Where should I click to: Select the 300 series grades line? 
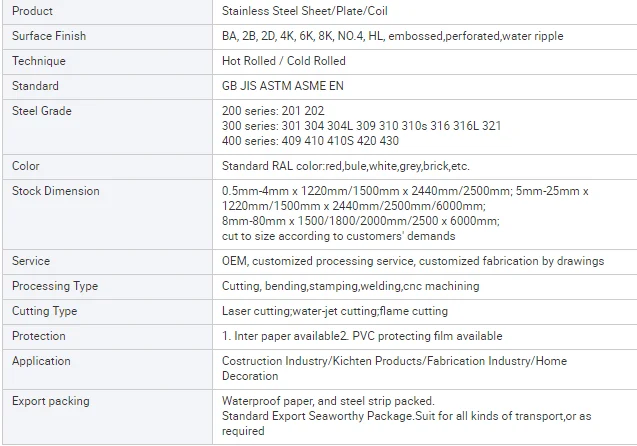pyautogui.click(x=361, y=126)
